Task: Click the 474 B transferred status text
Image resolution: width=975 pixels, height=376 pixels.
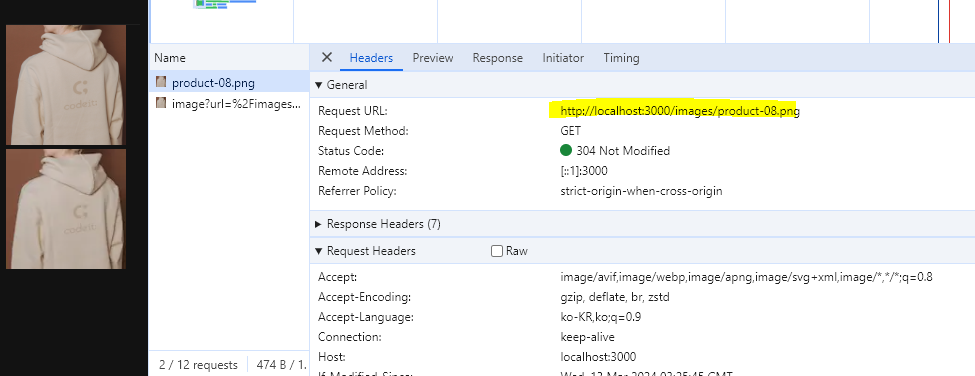Action: click(x=281, y=365)
